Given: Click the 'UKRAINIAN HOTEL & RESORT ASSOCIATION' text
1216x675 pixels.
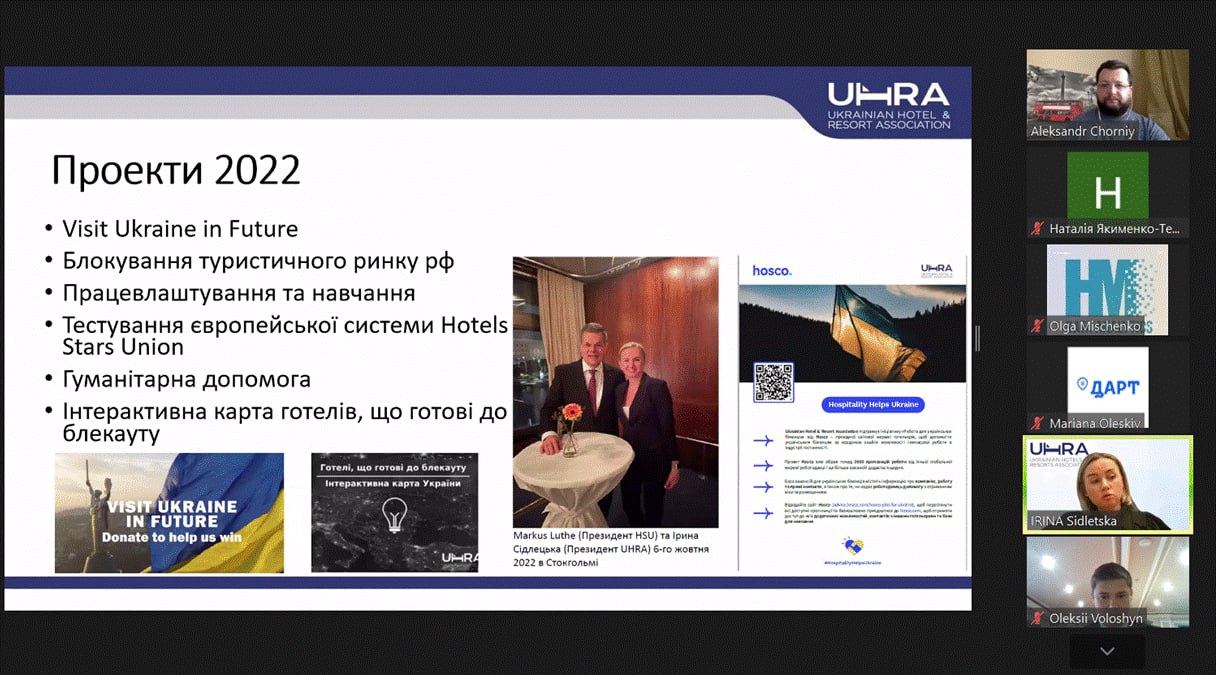Looking at the screenshot, I should (889, 120).
